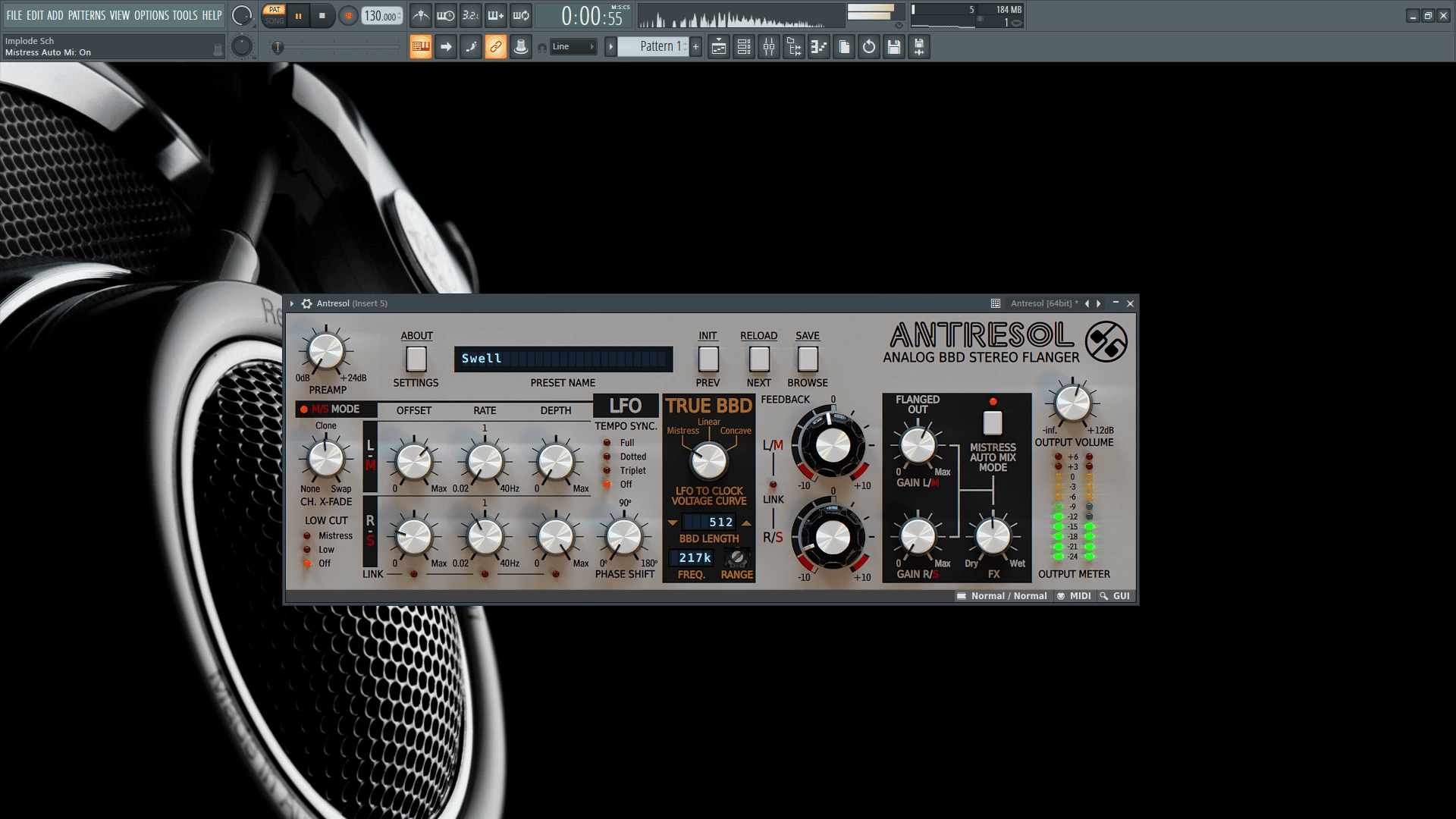The height and width of the screenshot is (819, 1456).
Task: Open the FILE menu
Action: tap(14, 15)
